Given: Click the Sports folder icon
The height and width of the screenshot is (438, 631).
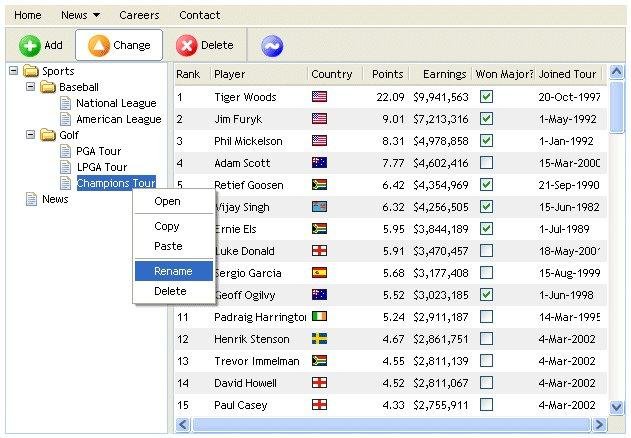Looking at the screenshot, I should pos(31,71).
